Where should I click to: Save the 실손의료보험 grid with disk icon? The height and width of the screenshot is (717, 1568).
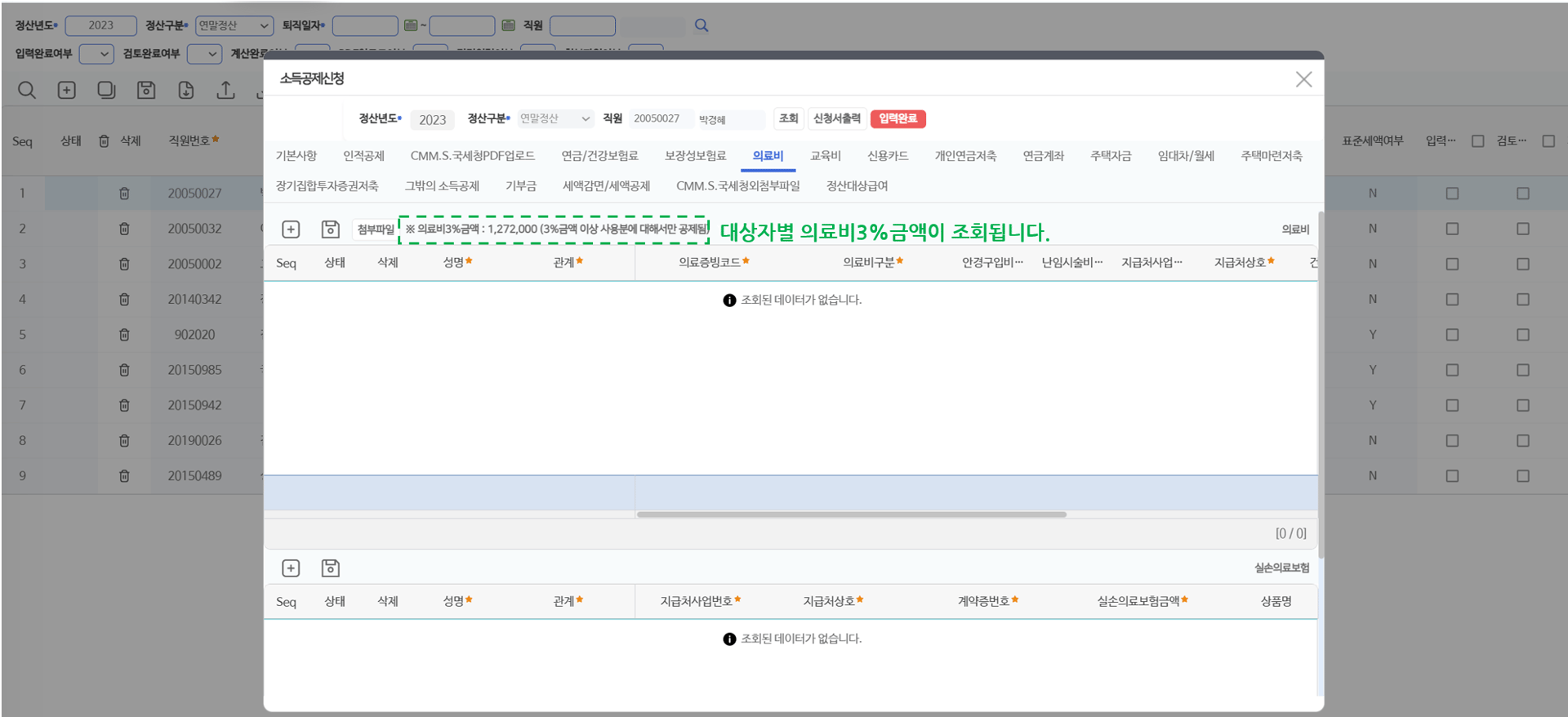(331, 568)
